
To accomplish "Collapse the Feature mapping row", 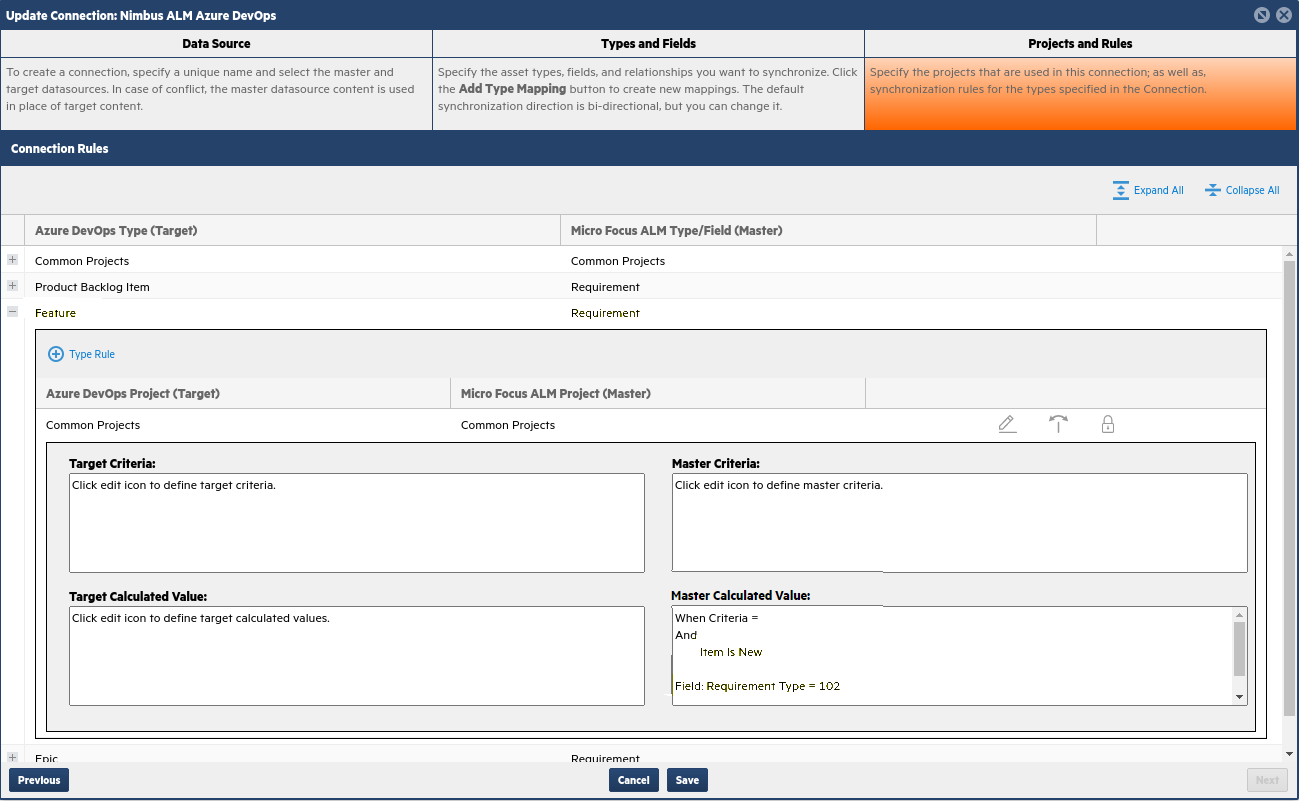I will 11,311.
